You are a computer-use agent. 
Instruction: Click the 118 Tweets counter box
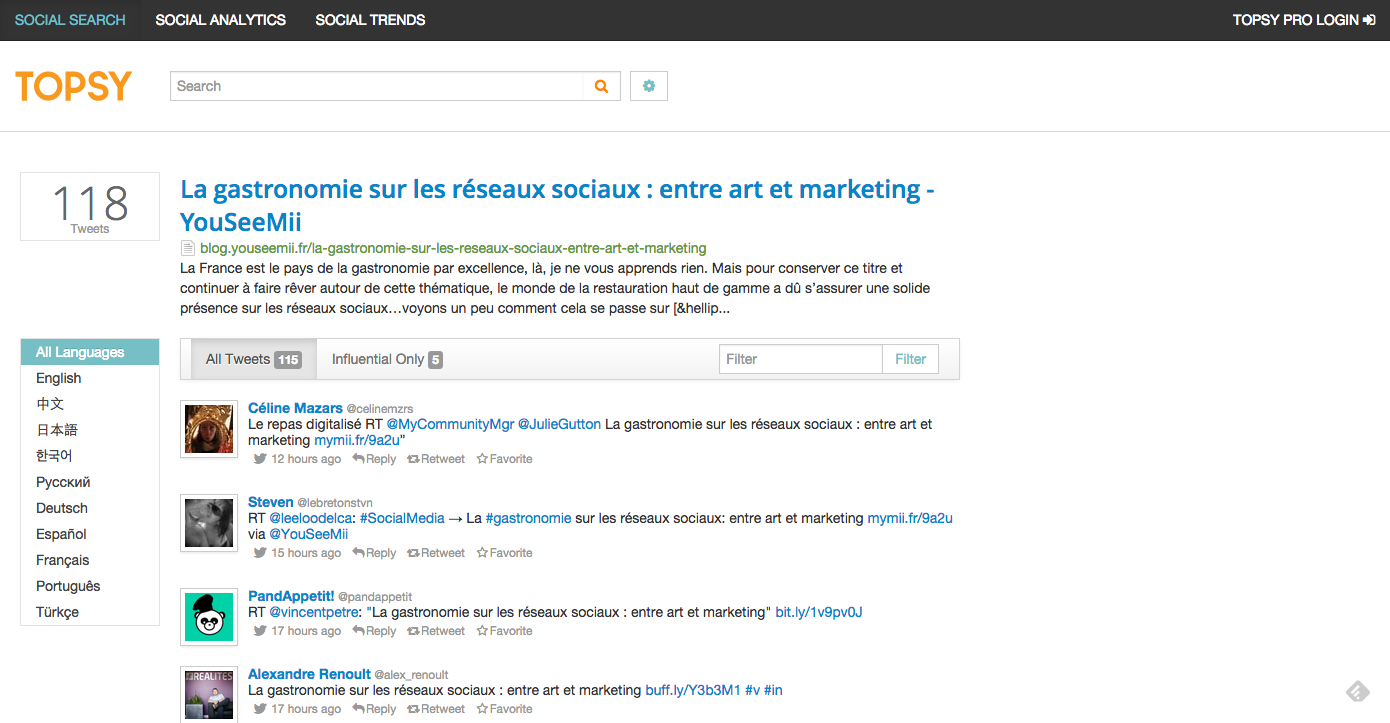tap(90, 206)
